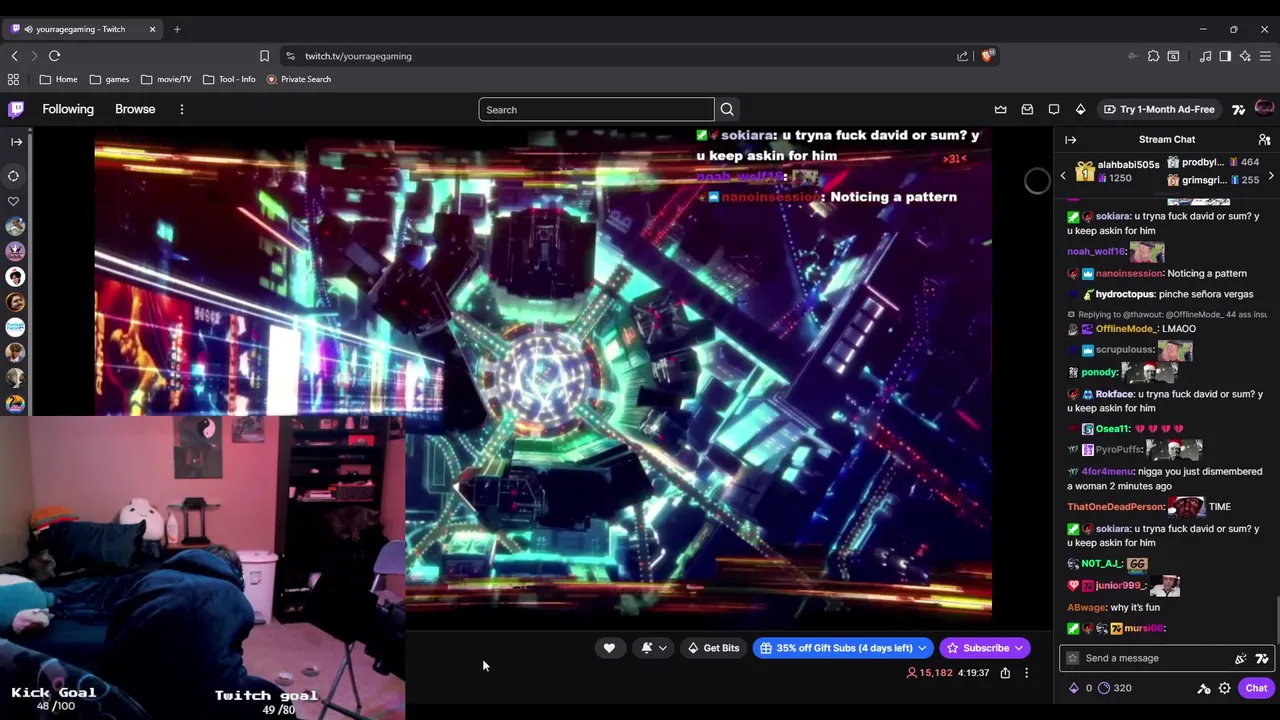The image size is (1280, 720).
Task: Click the Get Bits button under video
Action: [x=714, y=648]
